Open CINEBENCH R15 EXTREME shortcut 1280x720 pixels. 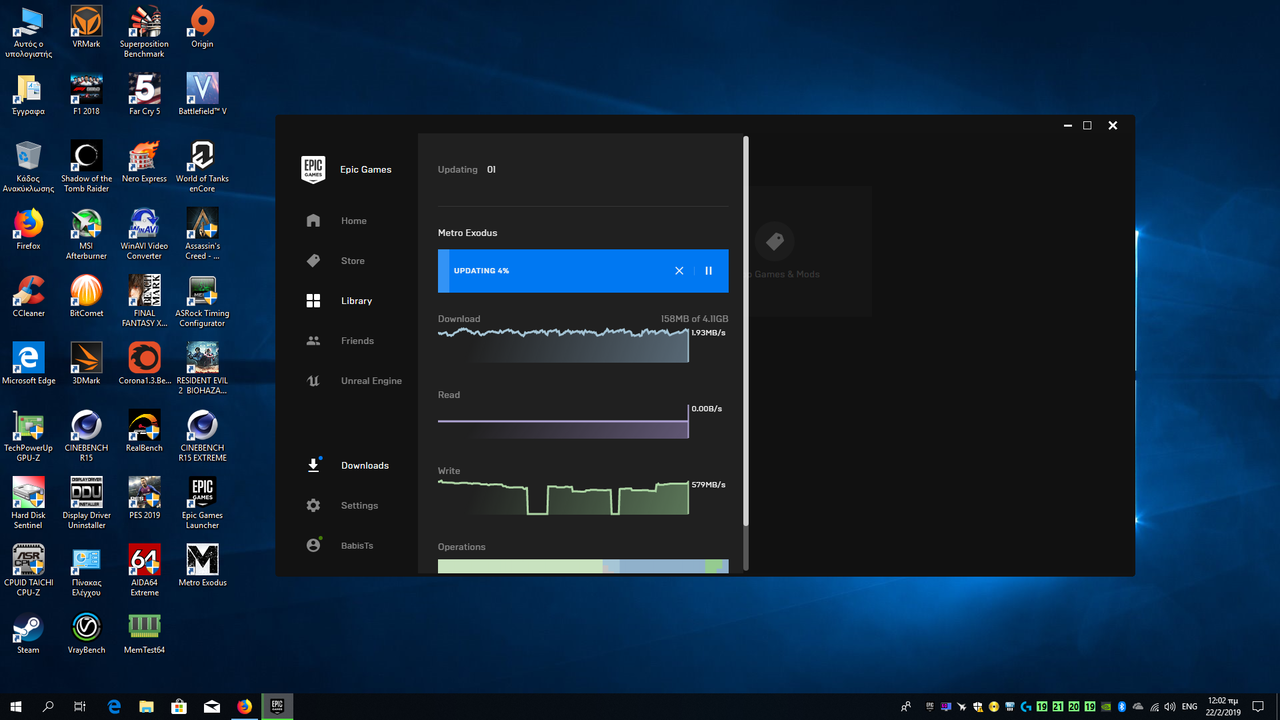202,435
